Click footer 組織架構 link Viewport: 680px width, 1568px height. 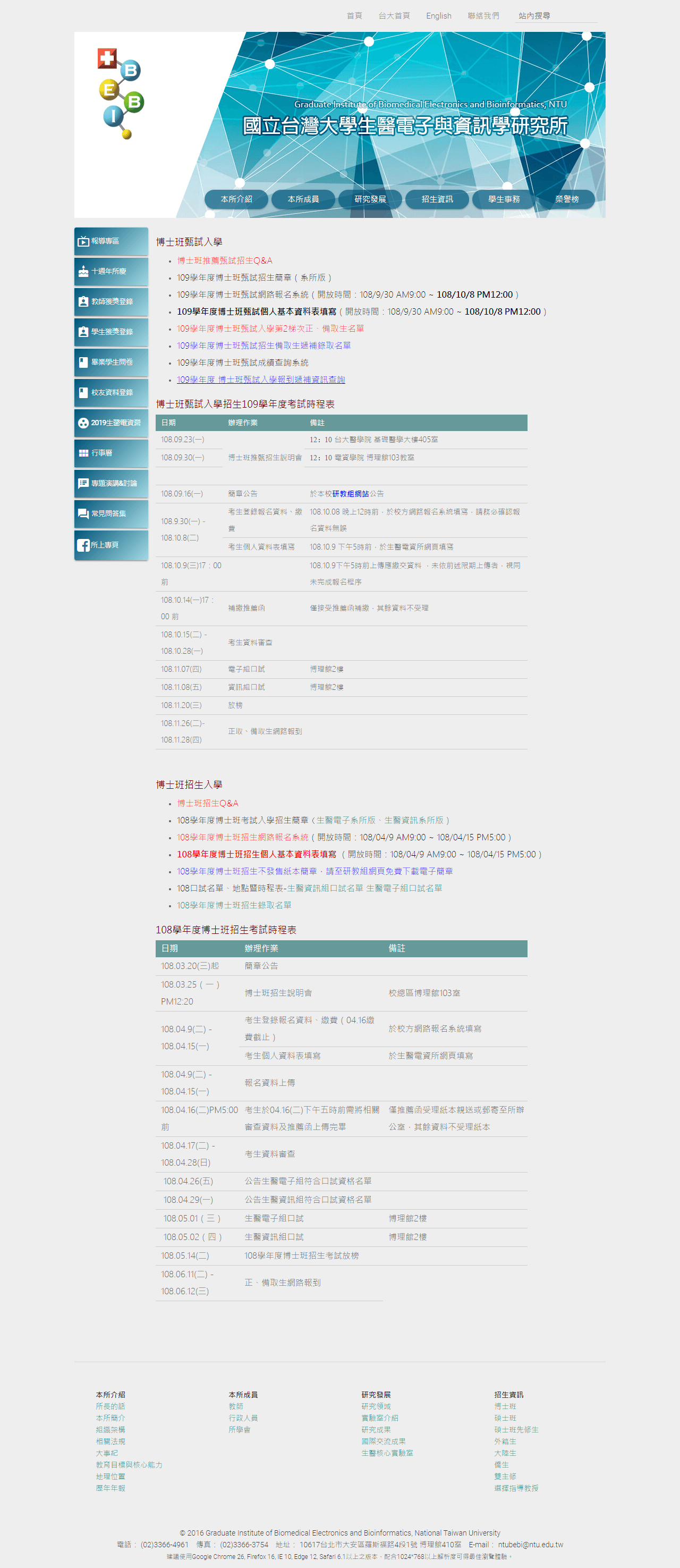110,1430
